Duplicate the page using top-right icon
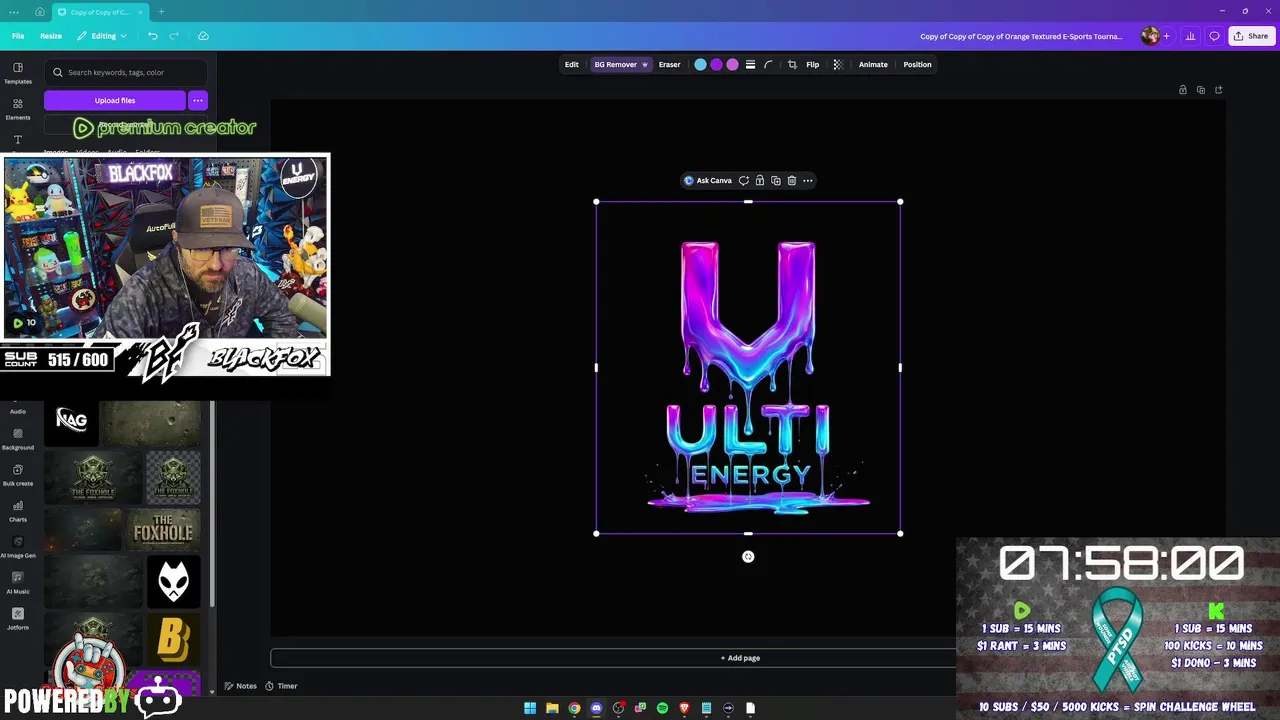Viewport: 1280px width, 720px height. (1201, 90)
